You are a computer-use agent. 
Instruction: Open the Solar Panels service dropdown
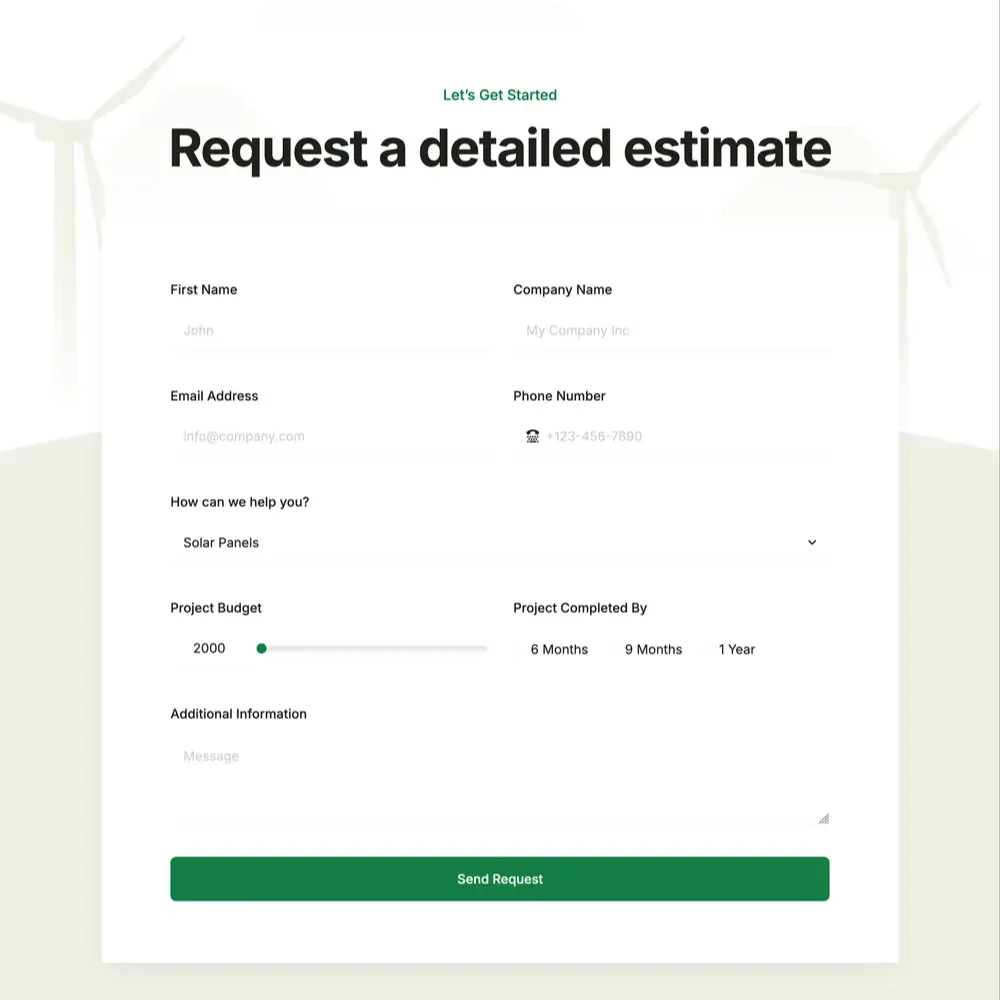(499, 542)
